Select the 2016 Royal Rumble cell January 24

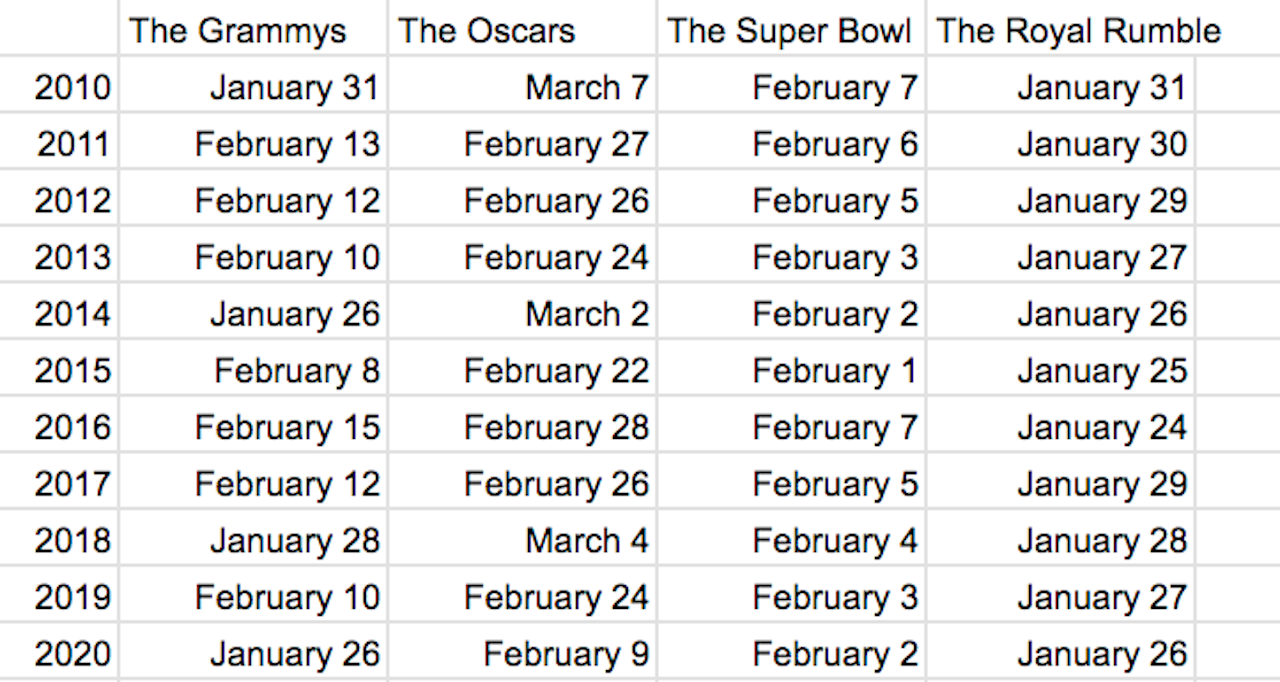(x=1060, y=428)
